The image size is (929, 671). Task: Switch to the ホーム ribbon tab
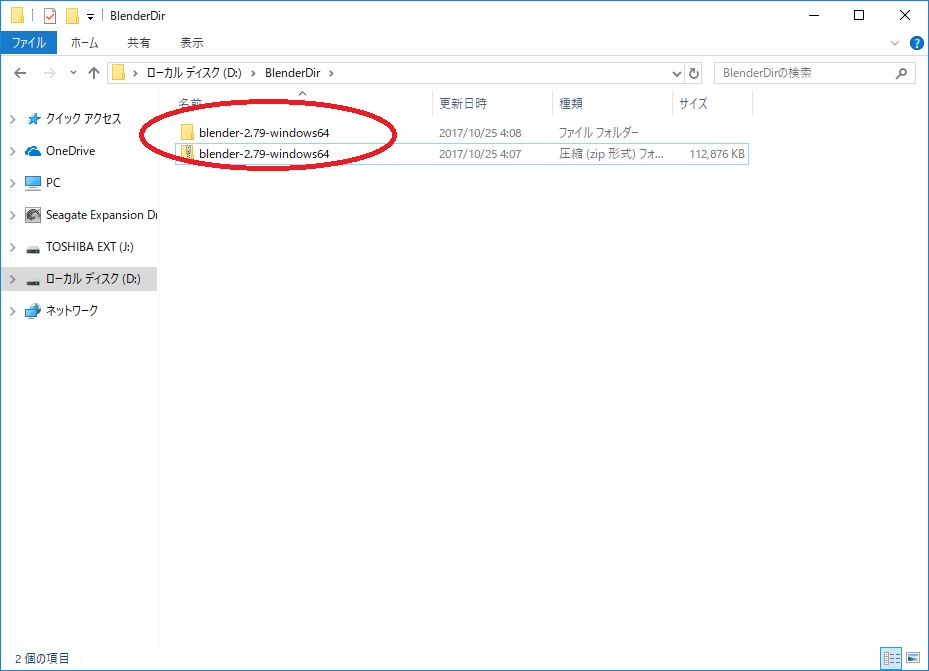coord(84,43)
